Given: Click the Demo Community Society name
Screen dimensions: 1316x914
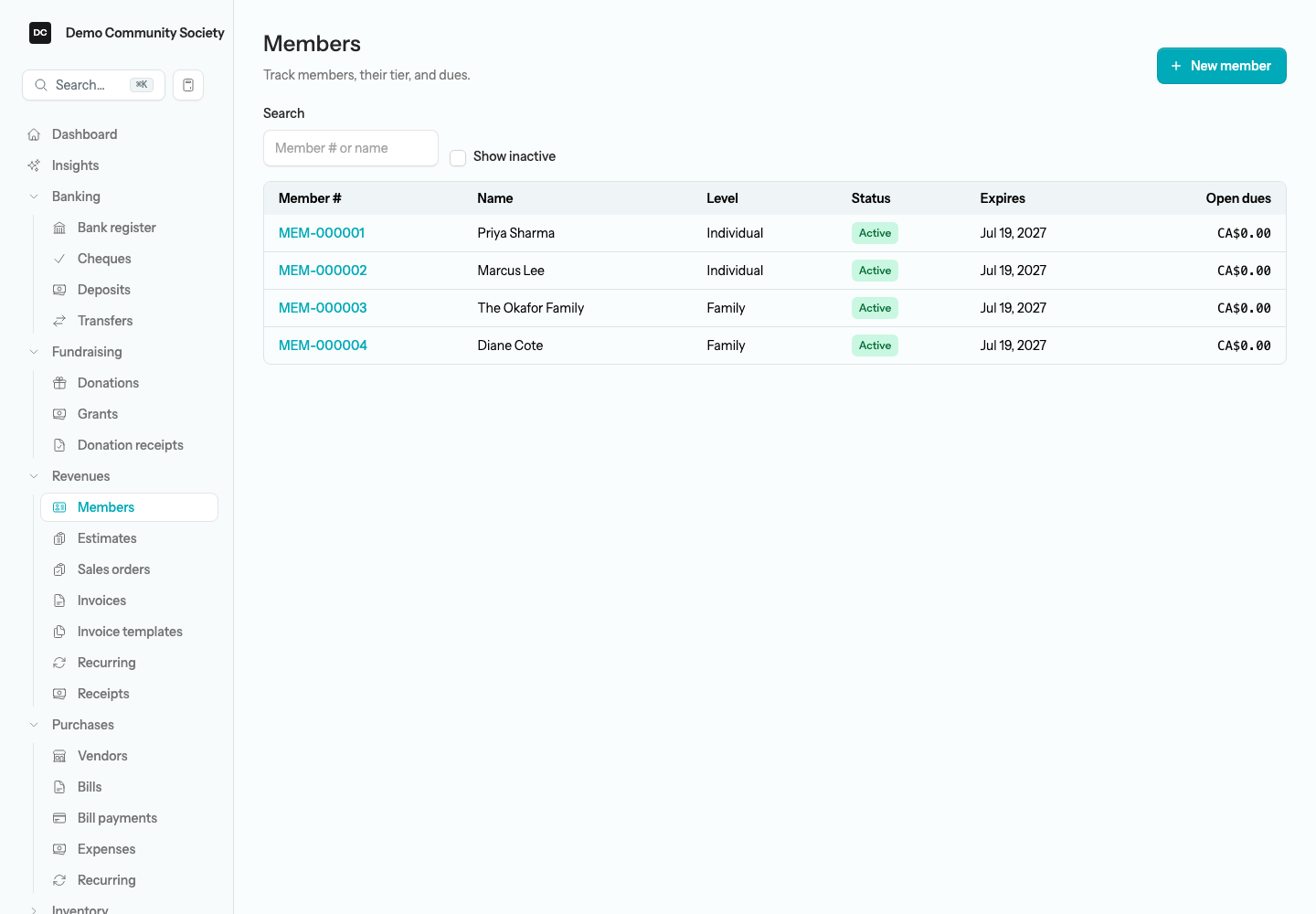Looking at the screenshot, I should 144,33.
